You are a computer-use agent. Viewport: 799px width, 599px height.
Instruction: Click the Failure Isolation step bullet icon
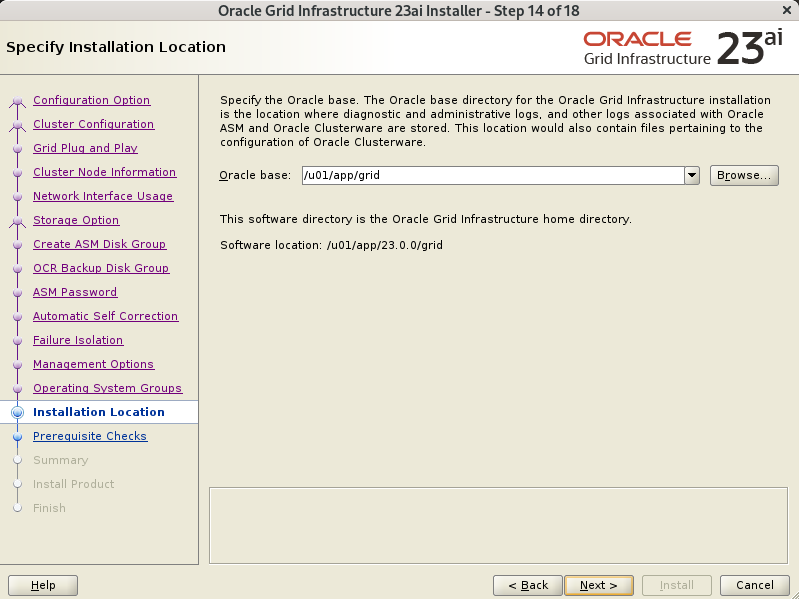17,340
